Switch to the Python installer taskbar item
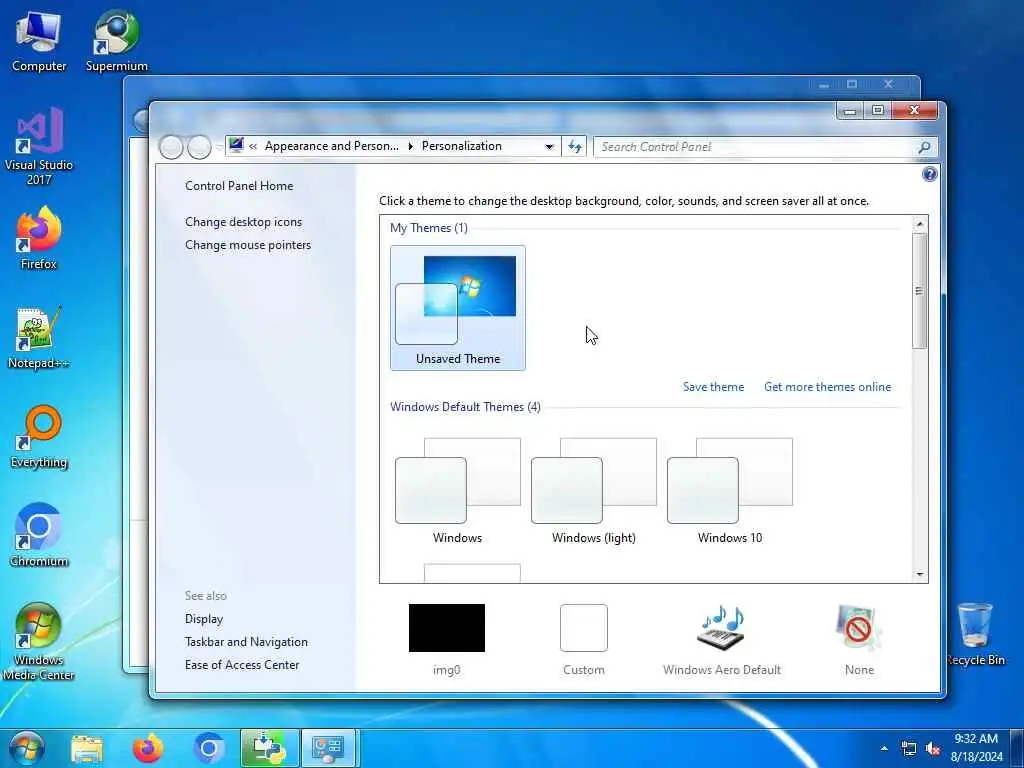 (x=270, y=748)
